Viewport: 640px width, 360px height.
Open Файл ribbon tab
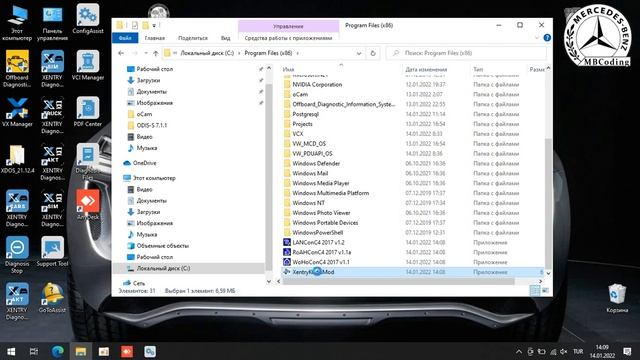125,38
